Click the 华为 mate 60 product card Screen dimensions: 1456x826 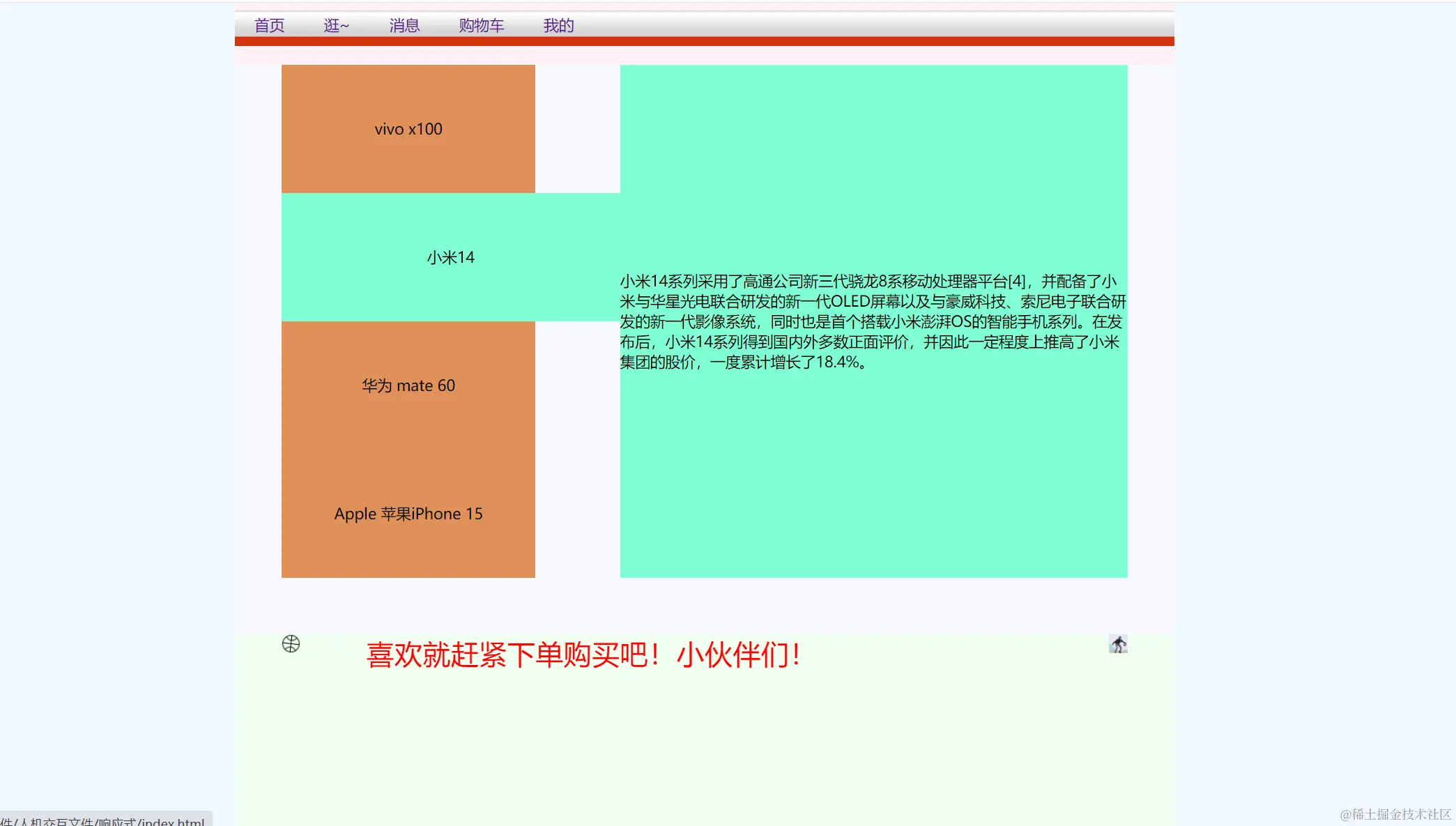[408, 385]
